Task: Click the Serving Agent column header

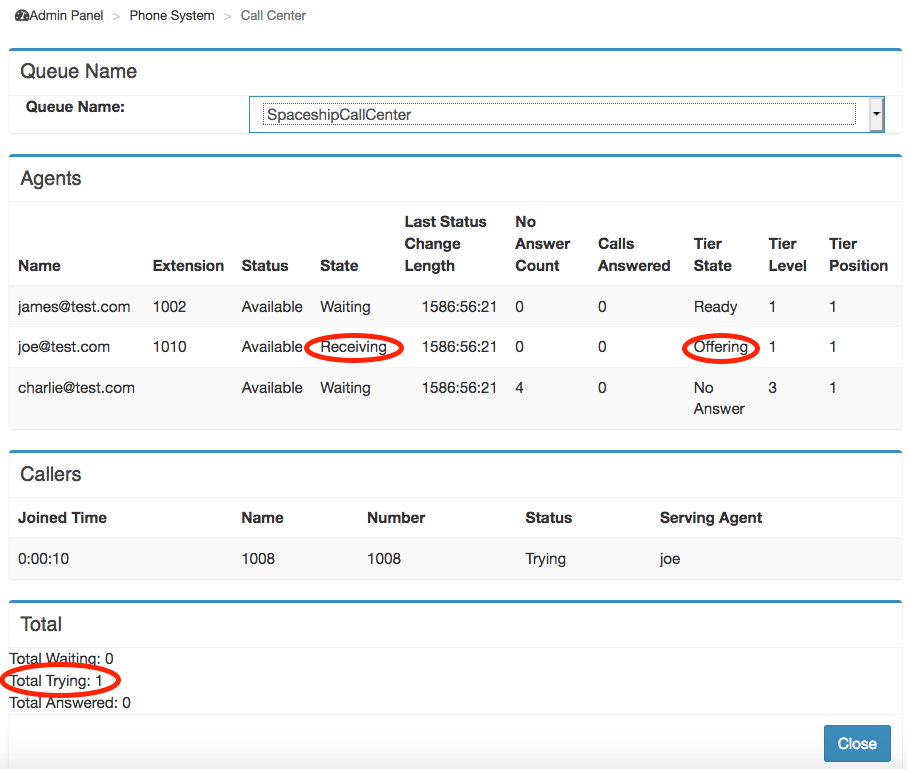Action: [x=711, y=517]
